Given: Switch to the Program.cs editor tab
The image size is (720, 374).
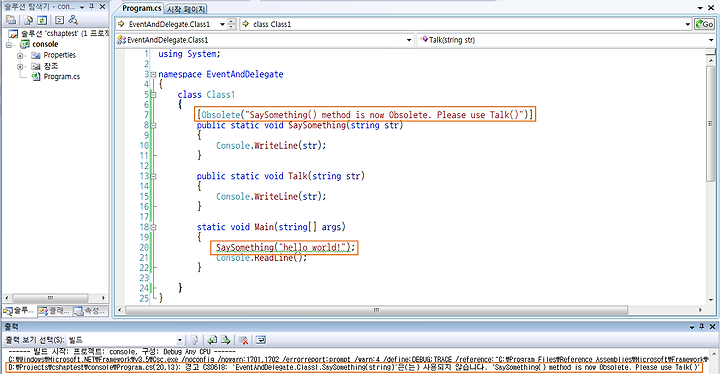Looking at the screenshot, I should pos(141,8).
